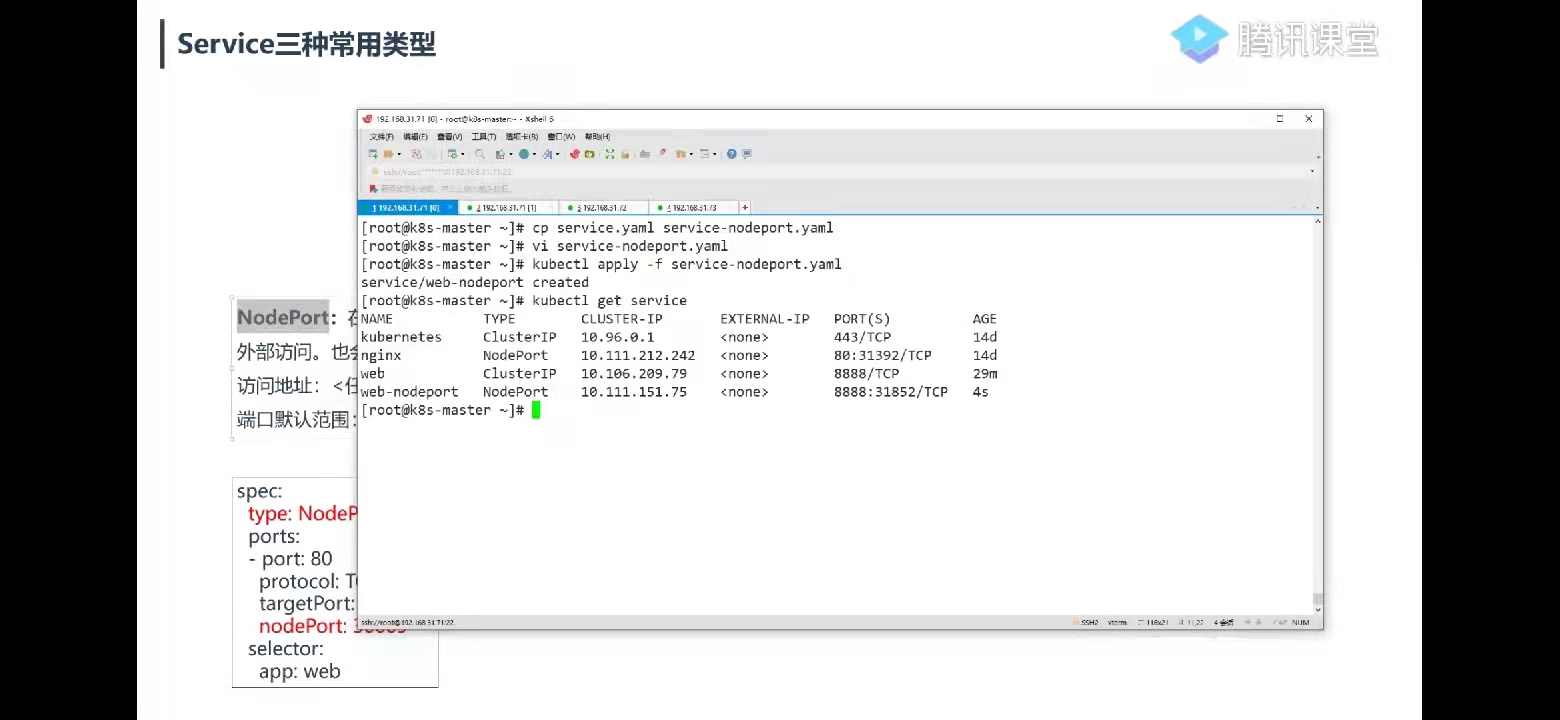Expand the session properties dropdown arrow
Screen dimensions: 1560x720
pos(462,154)
